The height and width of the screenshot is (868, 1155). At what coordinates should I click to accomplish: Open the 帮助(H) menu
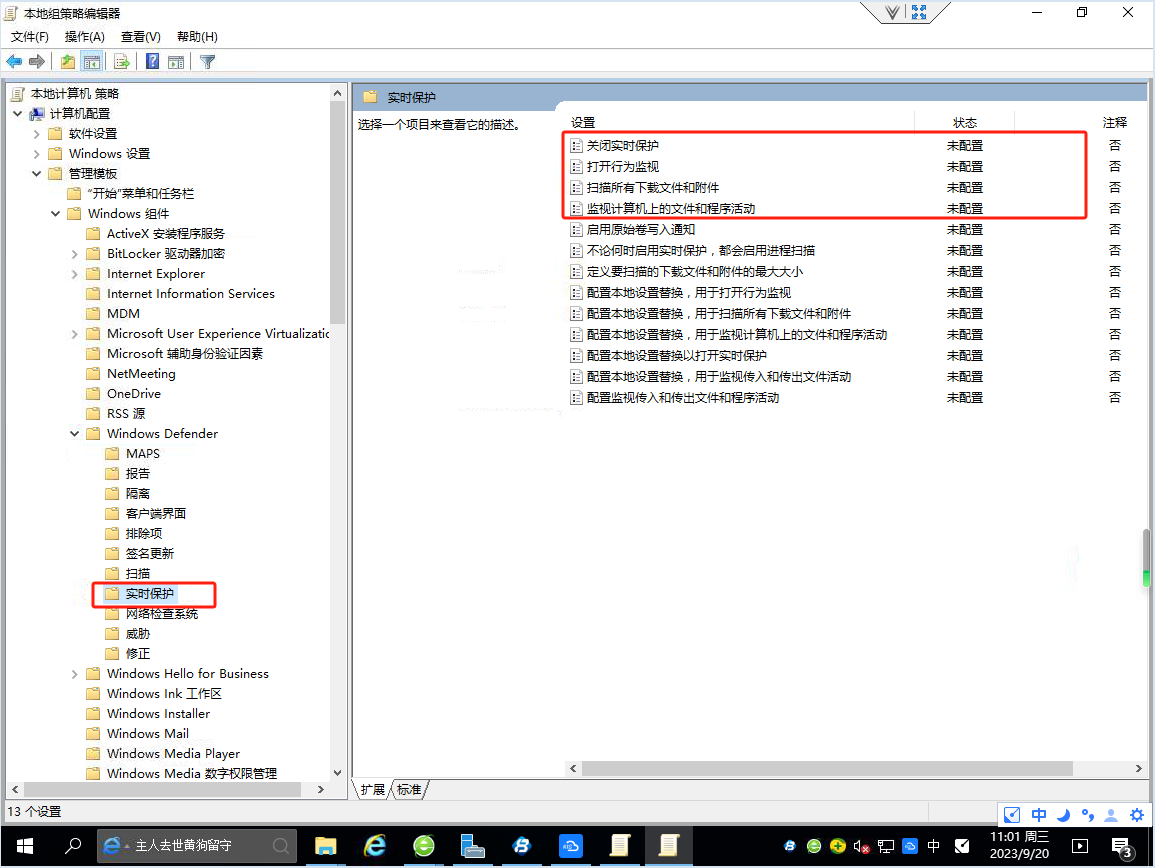(197, 37)
